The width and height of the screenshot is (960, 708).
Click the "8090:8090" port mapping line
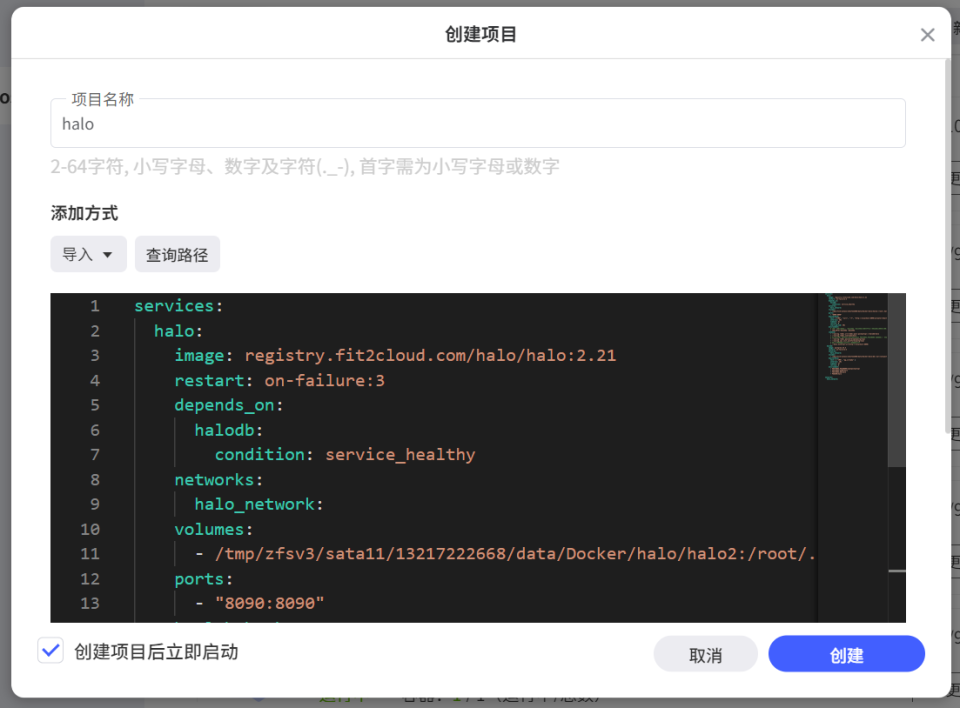pyautogui.click(x=260, y=603)
